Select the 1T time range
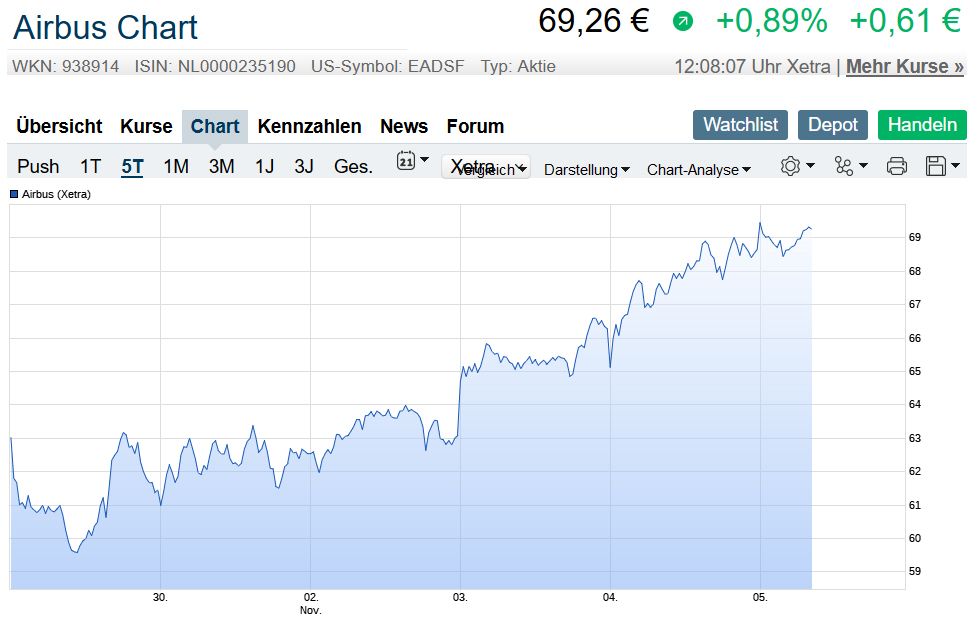Screen dimensions: 978x620 pos(90,167)
